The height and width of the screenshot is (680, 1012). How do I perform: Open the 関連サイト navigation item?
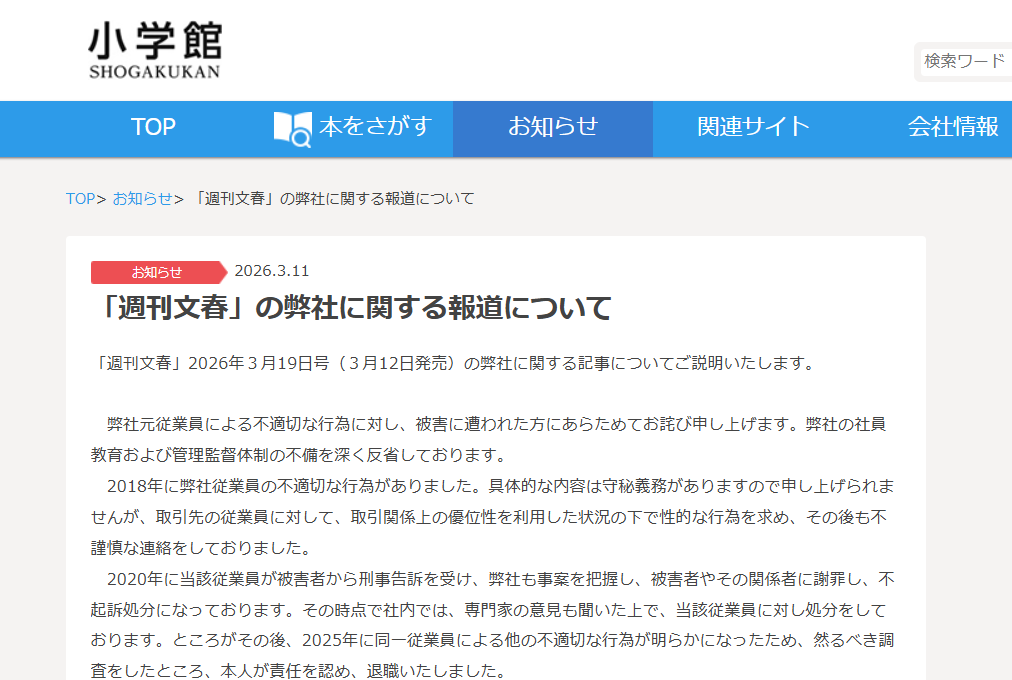753,128
